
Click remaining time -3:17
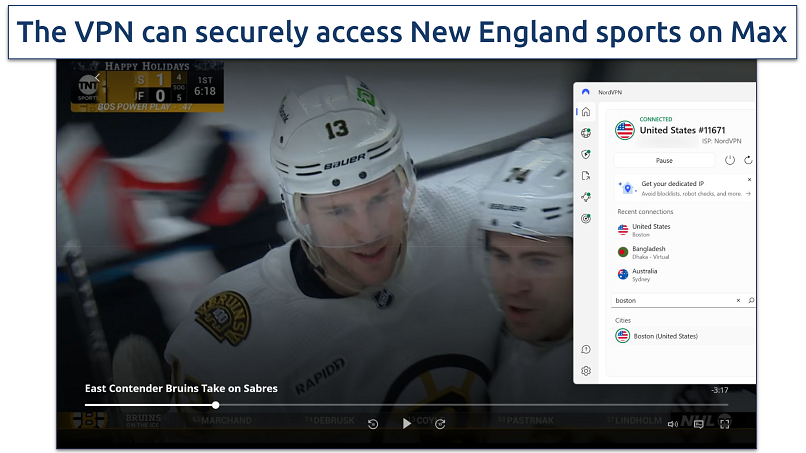(720, 390)
